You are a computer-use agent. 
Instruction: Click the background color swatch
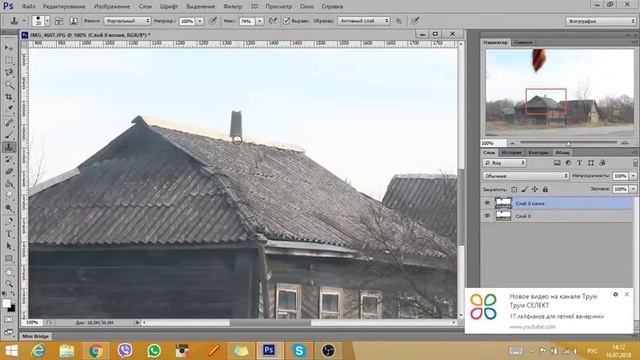tap(11, 308)
